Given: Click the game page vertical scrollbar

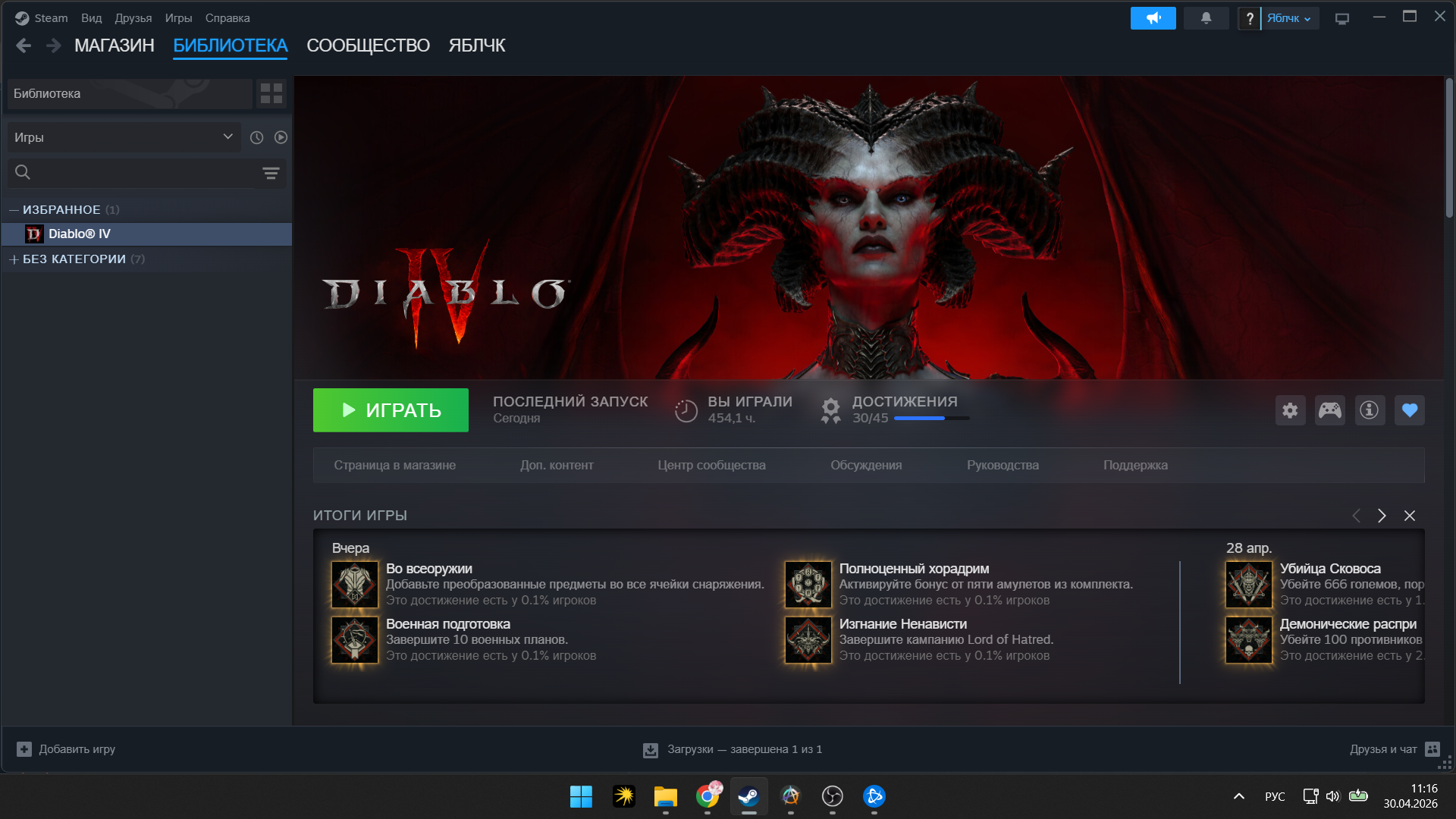Looking at the screenshot, I should click(1448, 148).
